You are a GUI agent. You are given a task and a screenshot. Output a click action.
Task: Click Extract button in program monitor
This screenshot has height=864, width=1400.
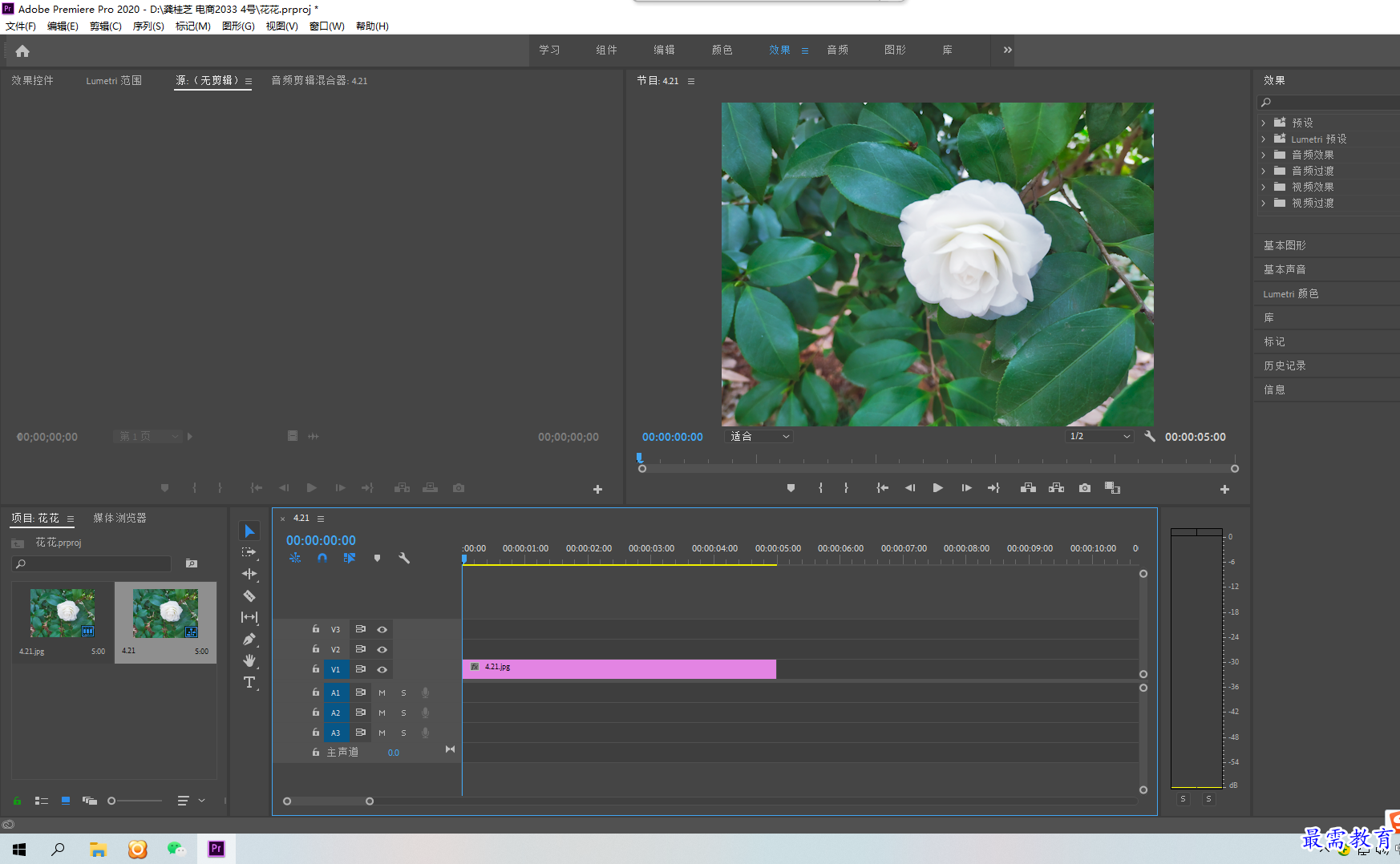[1057, 488]
